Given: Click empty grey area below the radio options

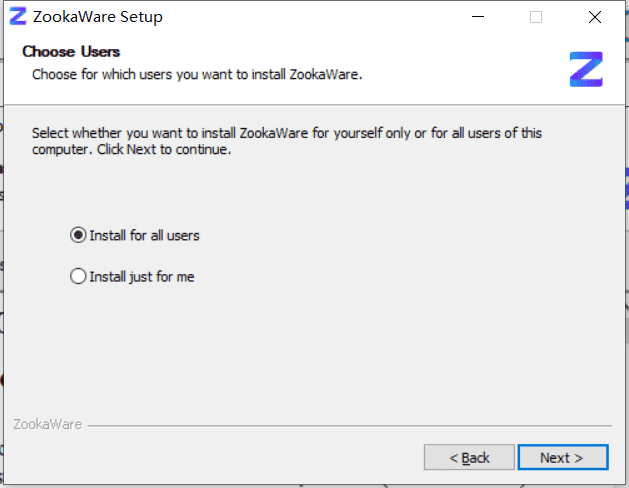Looking at the screenshot, I should (x=313, y=349).
